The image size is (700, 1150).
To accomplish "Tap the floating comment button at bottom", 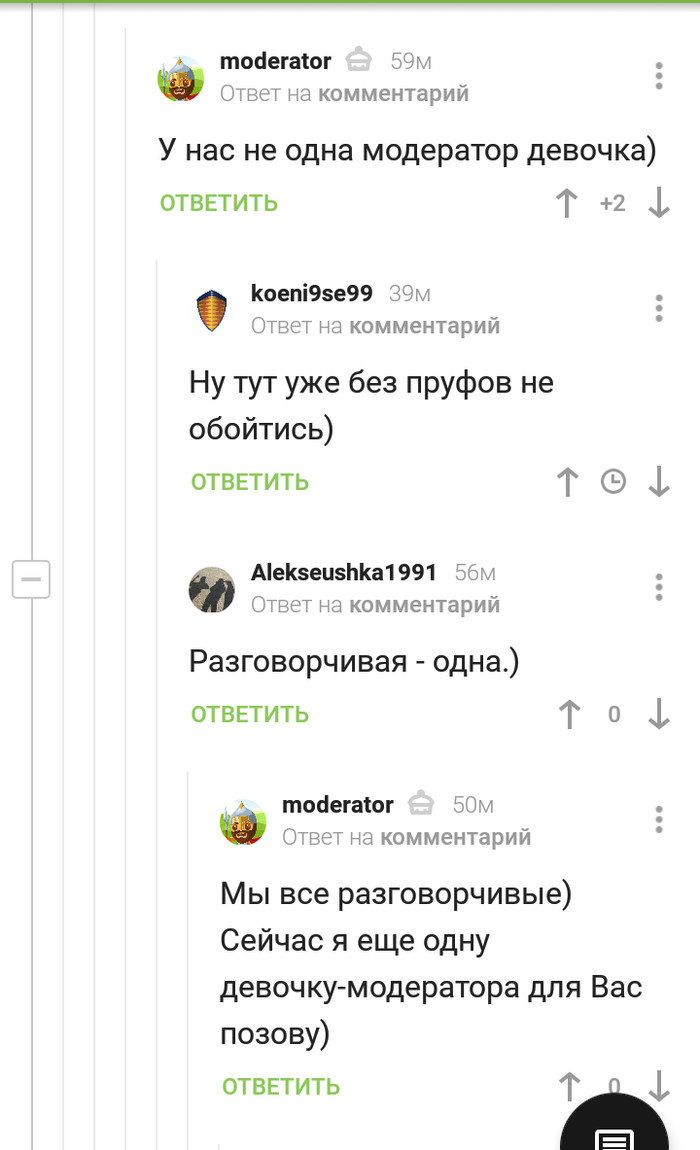I will 615,1128.
